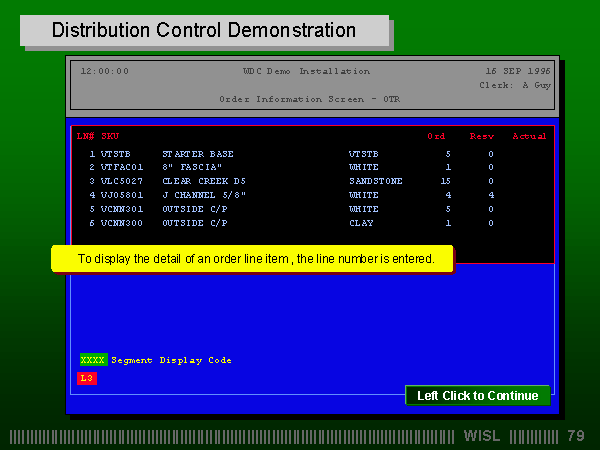Select the L3 input field
600x450 pixels.
(87, 378)
